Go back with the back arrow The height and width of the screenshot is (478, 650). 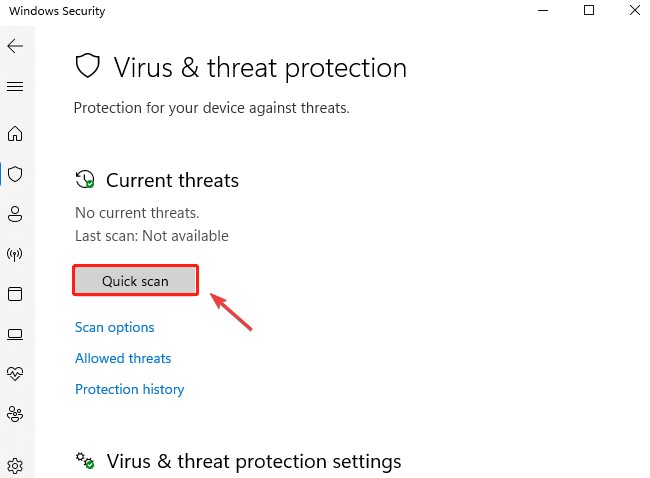pos(15,46)
